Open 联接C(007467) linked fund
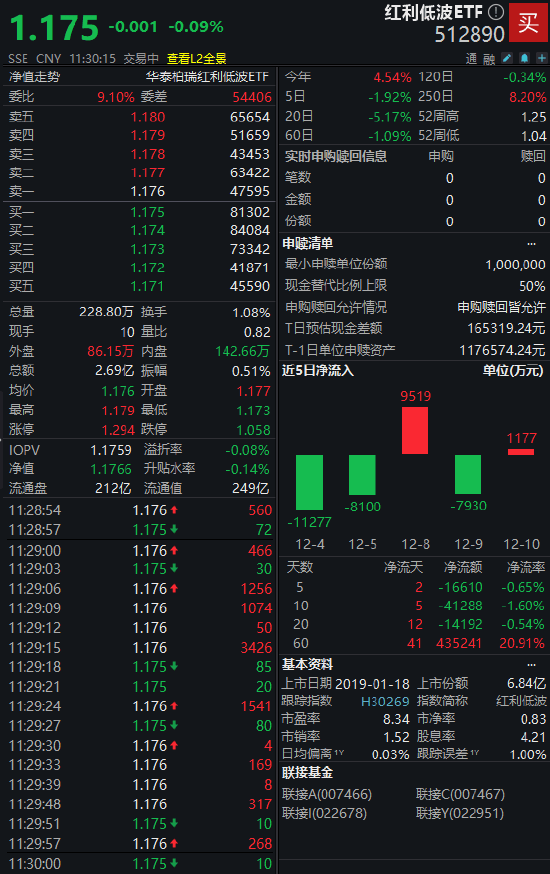The height and width of the screenshot is (874, 550). [460, 794]
